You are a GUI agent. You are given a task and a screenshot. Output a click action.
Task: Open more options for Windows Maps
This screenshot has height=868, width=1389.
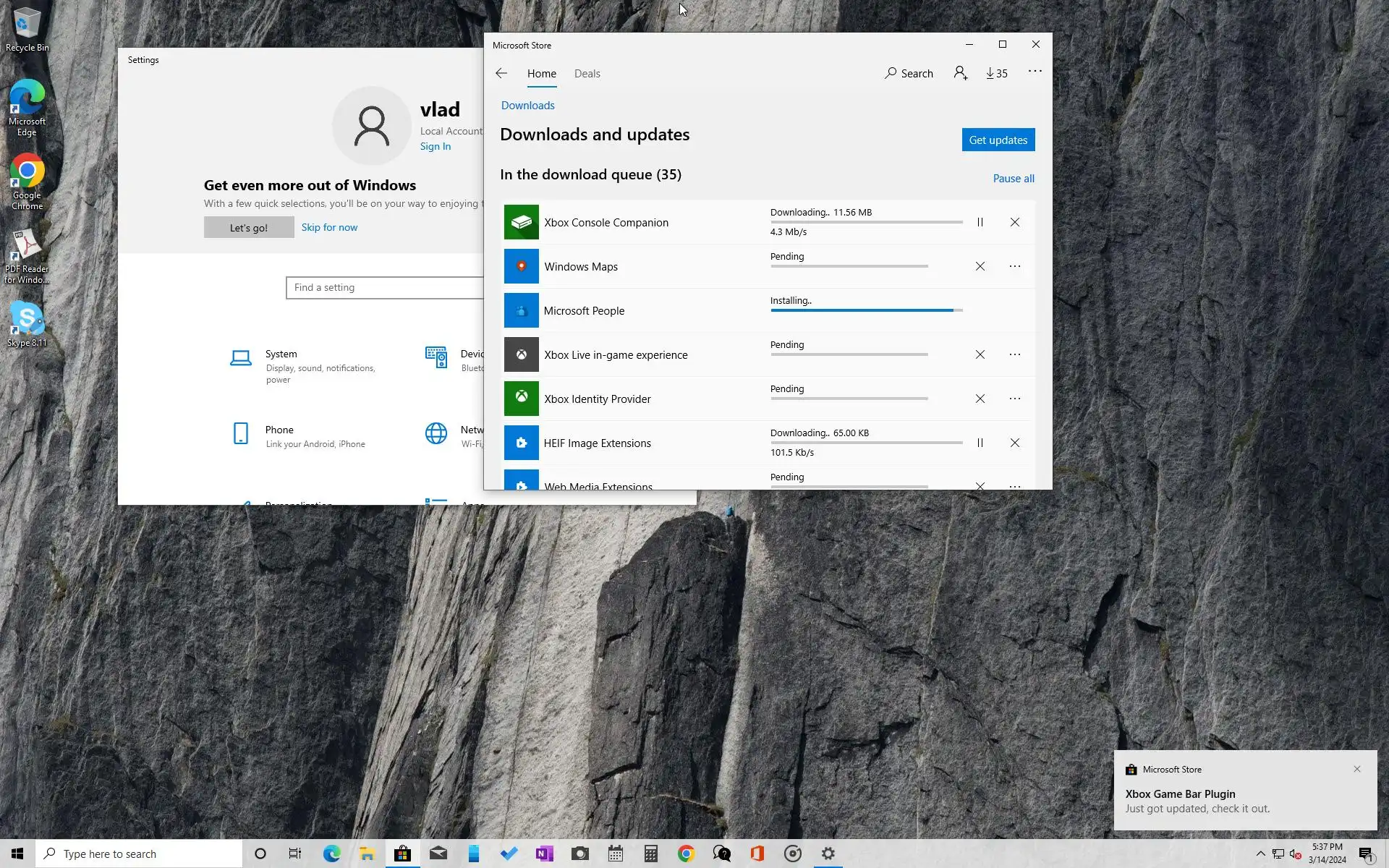pyautogui.click(x=1014, y=266)
